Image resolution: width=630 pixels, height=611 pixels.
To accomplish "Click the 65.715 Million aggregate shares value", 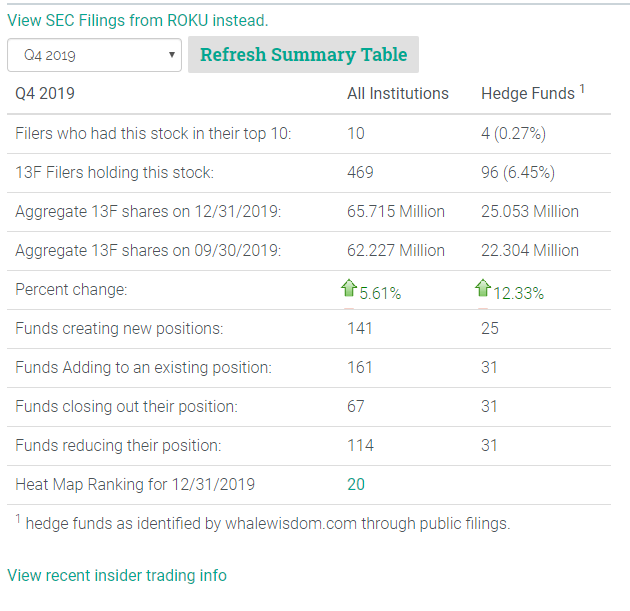I will 396,211.
